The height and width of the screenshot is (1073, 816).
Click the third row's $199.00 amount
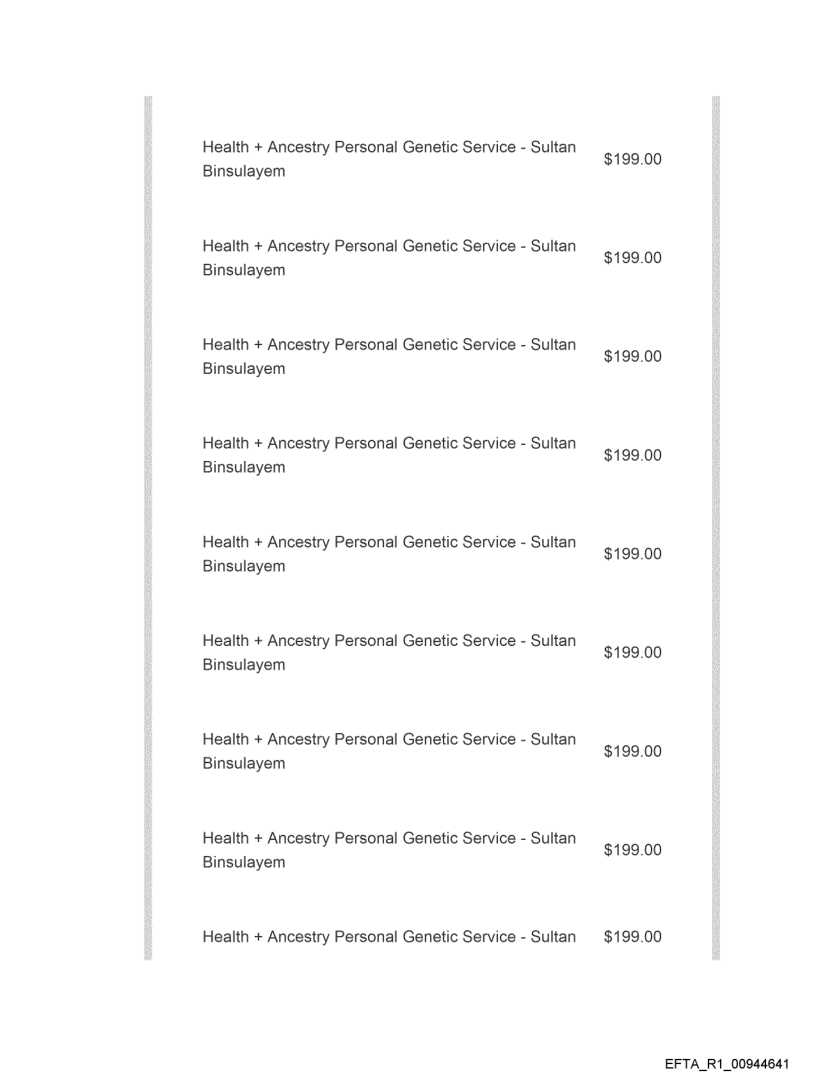(x=633, y=357)
